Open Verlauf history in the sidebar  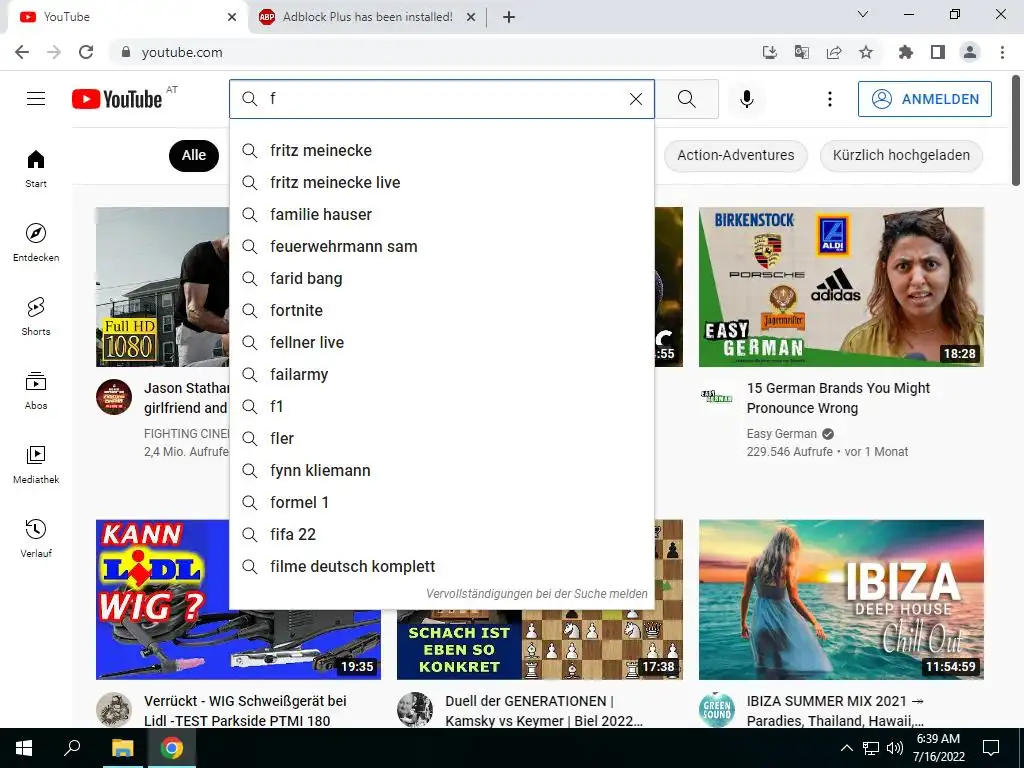(x=36, y=537)
